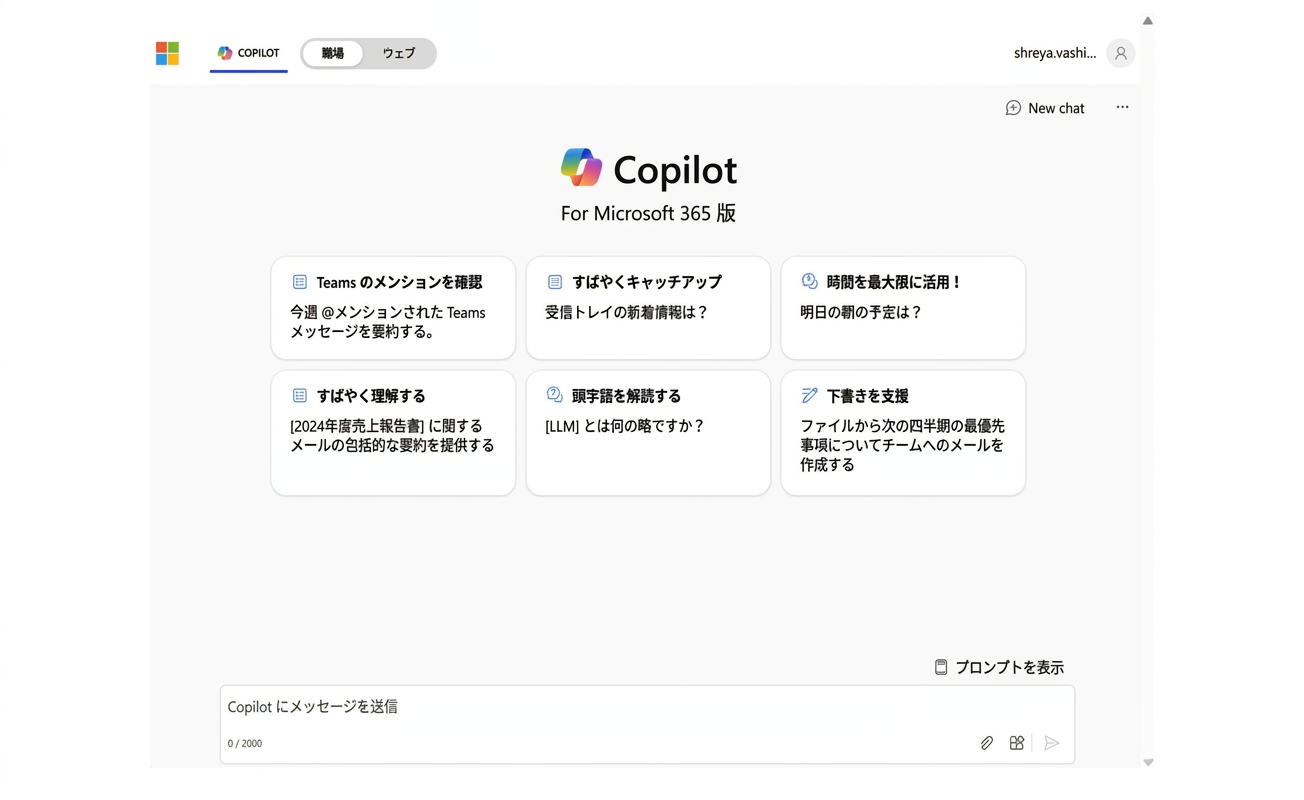Select the 頭字語を解読する prompt card

(648, 433)
